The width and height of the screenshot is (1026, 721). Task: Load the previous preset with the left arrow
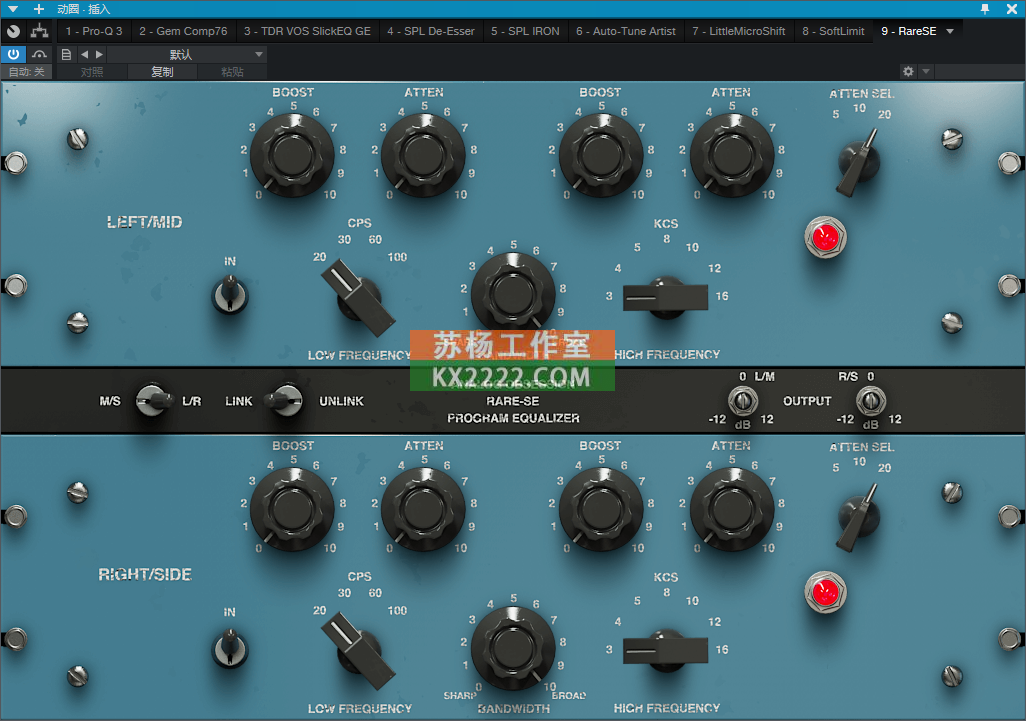pyautogui.click(x=84, y=54)
